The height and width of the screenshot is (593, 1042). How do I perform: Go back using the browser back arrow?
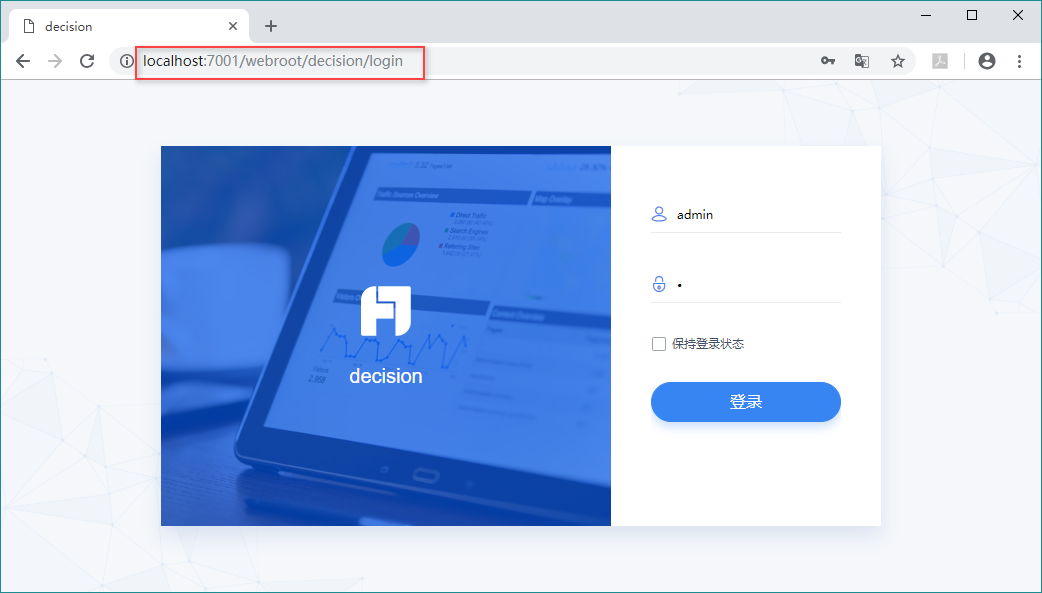(23, 61)
